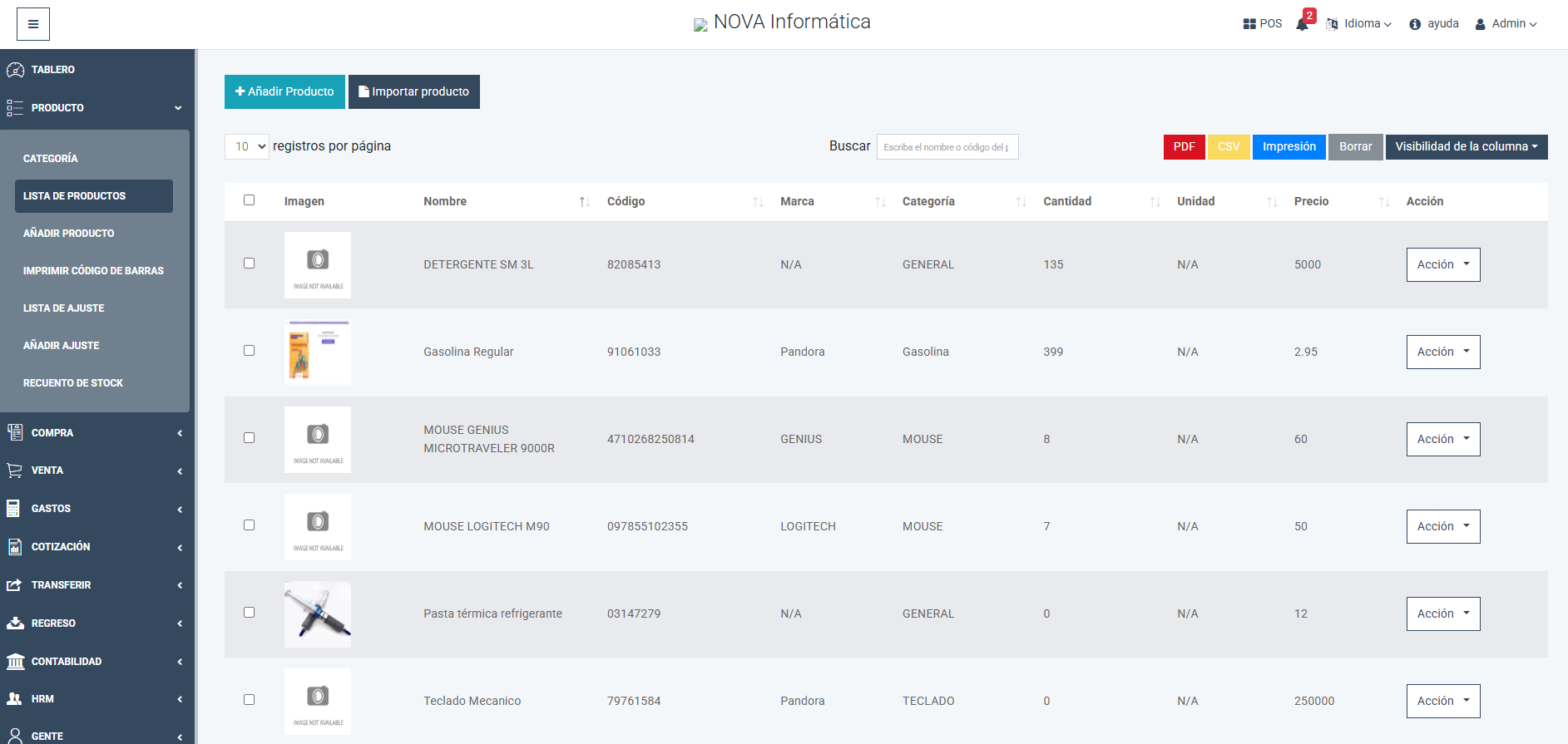Open Acción dropdown for MOUSE LOGITECH M90
This screenshot has width=1568, height=744.
pos(1442,526)
